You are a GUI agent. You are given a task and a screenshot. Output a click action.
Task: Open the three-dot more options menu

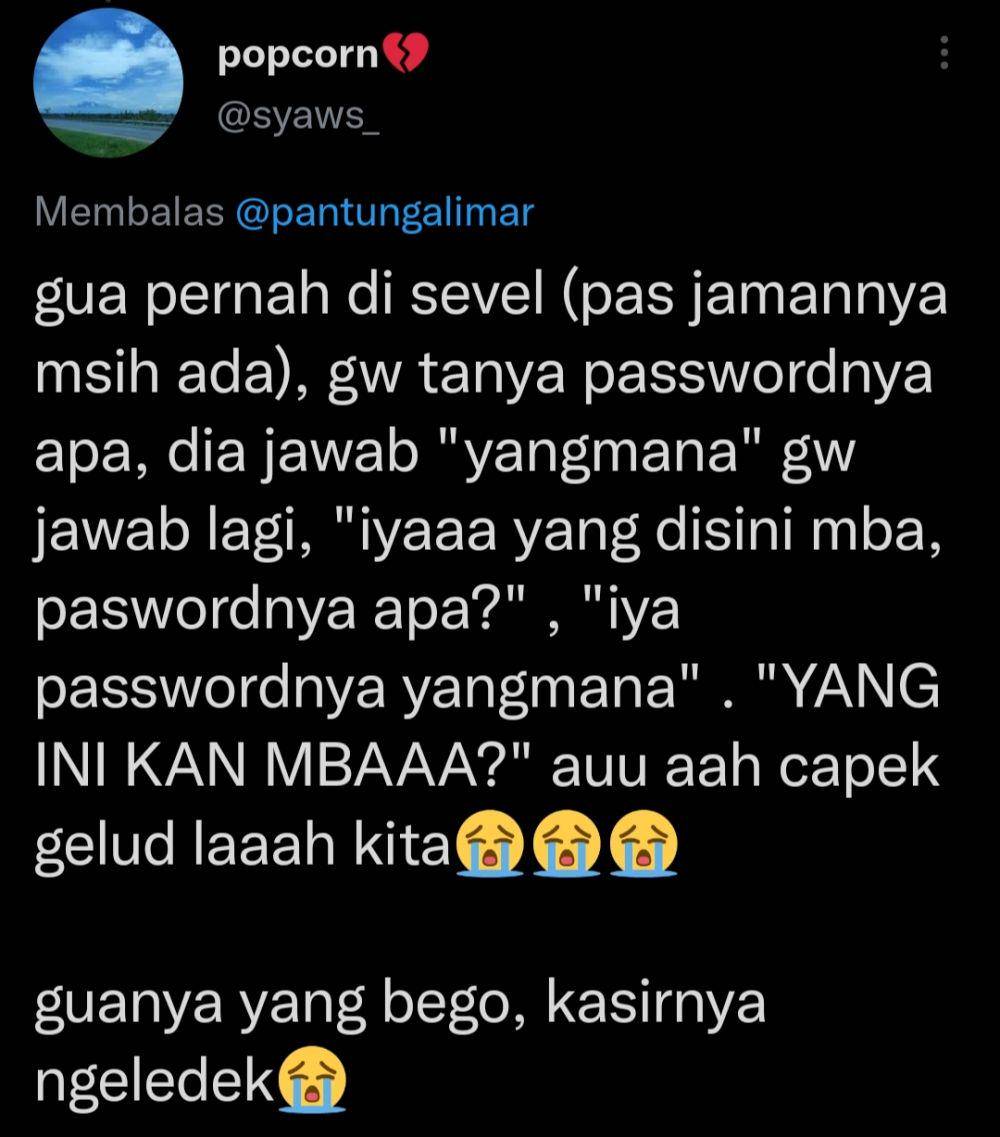coord(943,53)
